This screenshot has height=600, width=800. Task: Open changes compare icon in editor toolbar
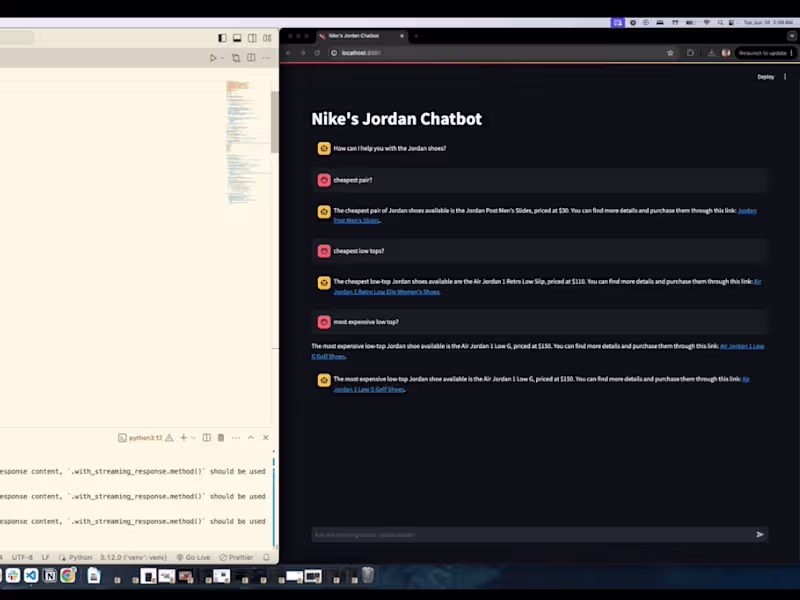(236, 58)
